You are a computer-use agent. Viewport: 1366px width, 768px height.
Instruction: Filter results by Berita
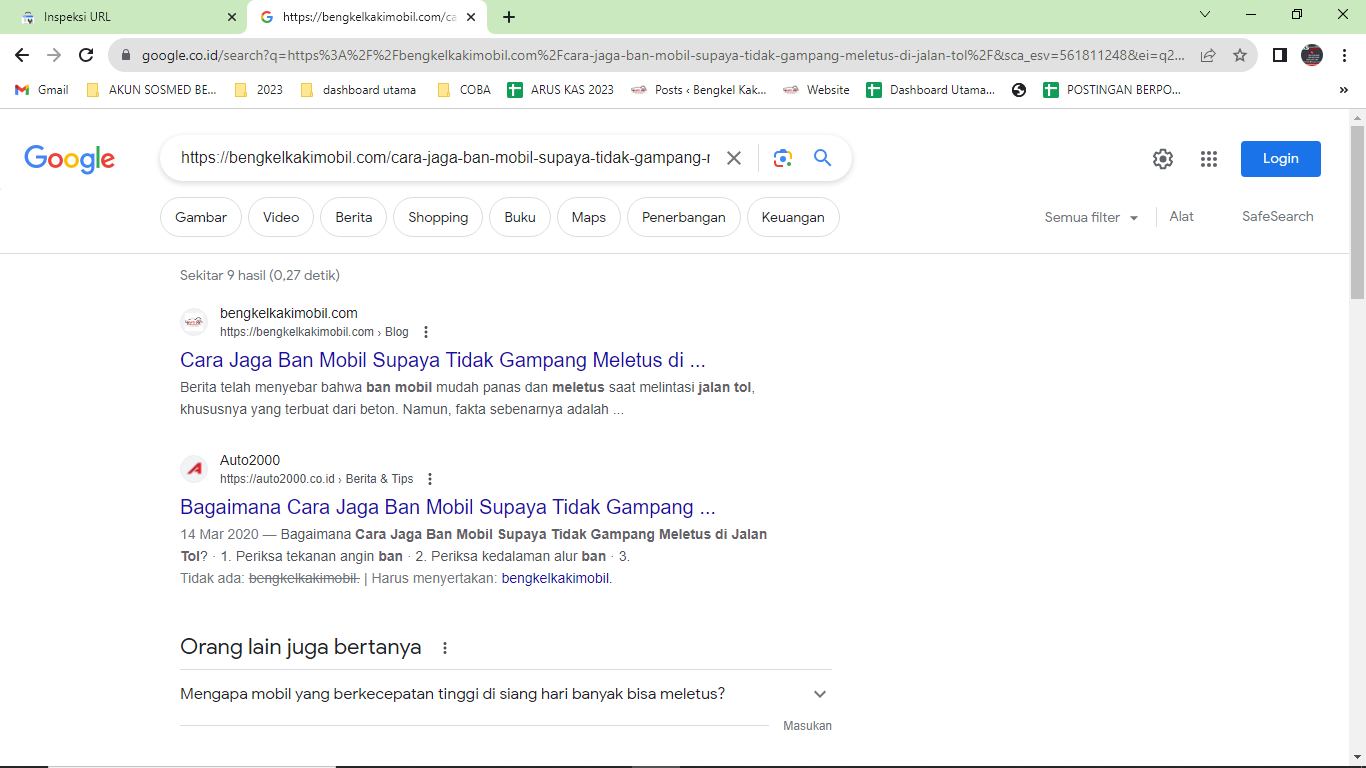point(354,217)
